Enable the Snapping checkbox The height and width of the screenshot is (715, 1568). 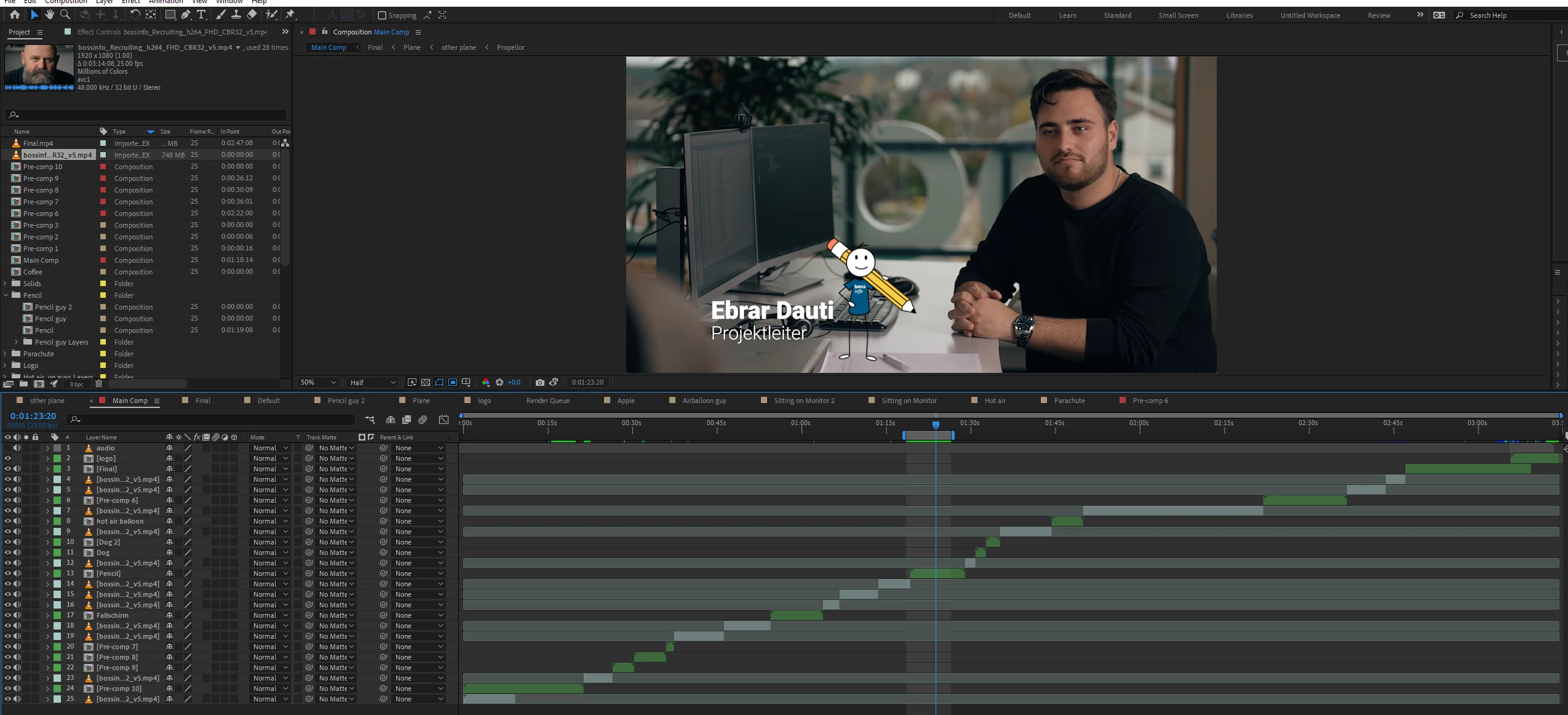(381, 15)
